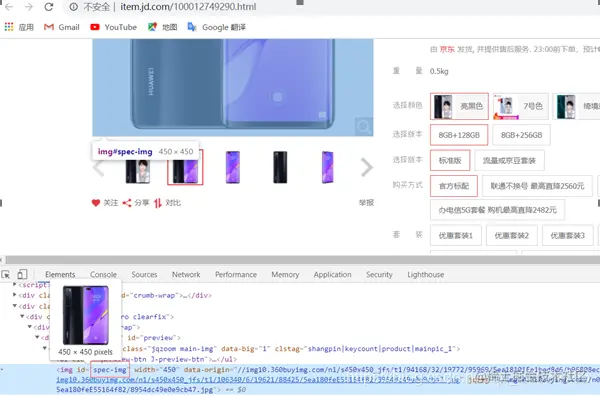Select the first thumbnail with the person
Viewport: 600px width, 396px height.
pyautogui.click(x=138, y=171)
